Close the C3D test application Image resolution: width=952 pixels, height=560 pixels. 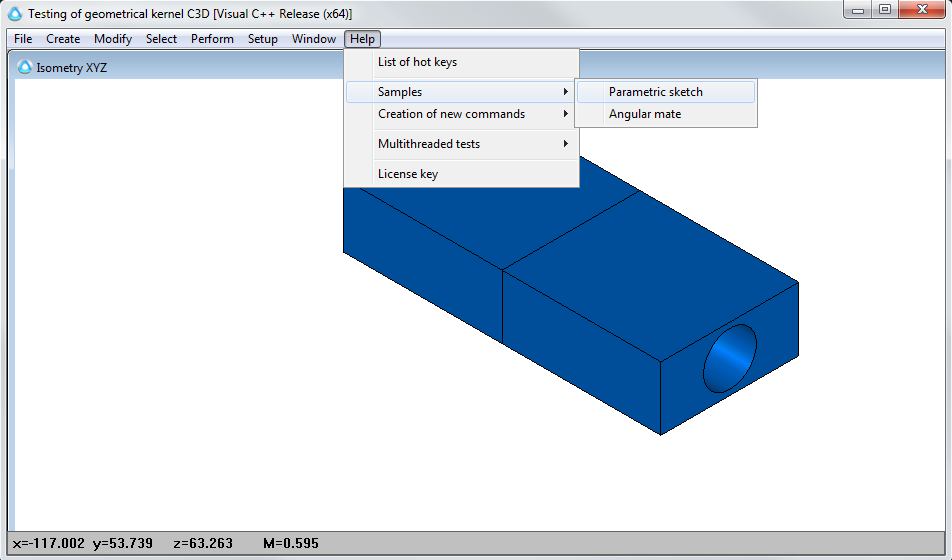(922, 10)
